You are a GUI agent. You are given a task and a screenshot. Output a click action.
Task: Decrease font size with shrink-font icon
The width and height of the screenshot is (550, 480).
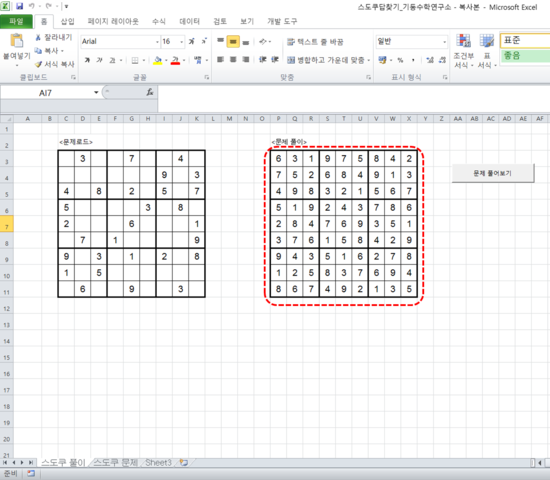coord(204,41)
